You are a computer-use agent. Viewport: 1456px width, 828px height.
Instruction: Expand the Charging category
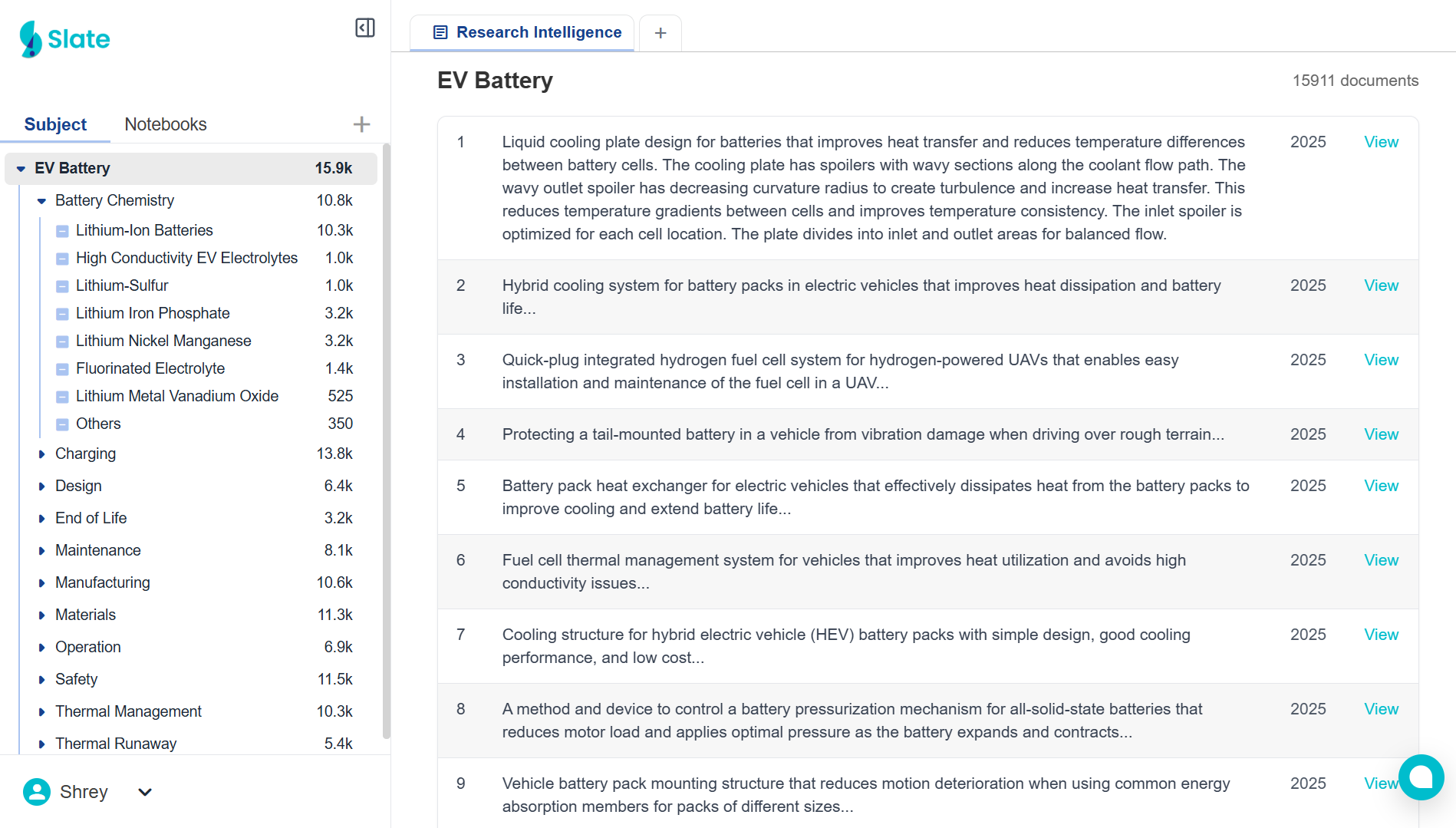click(41, 454)
